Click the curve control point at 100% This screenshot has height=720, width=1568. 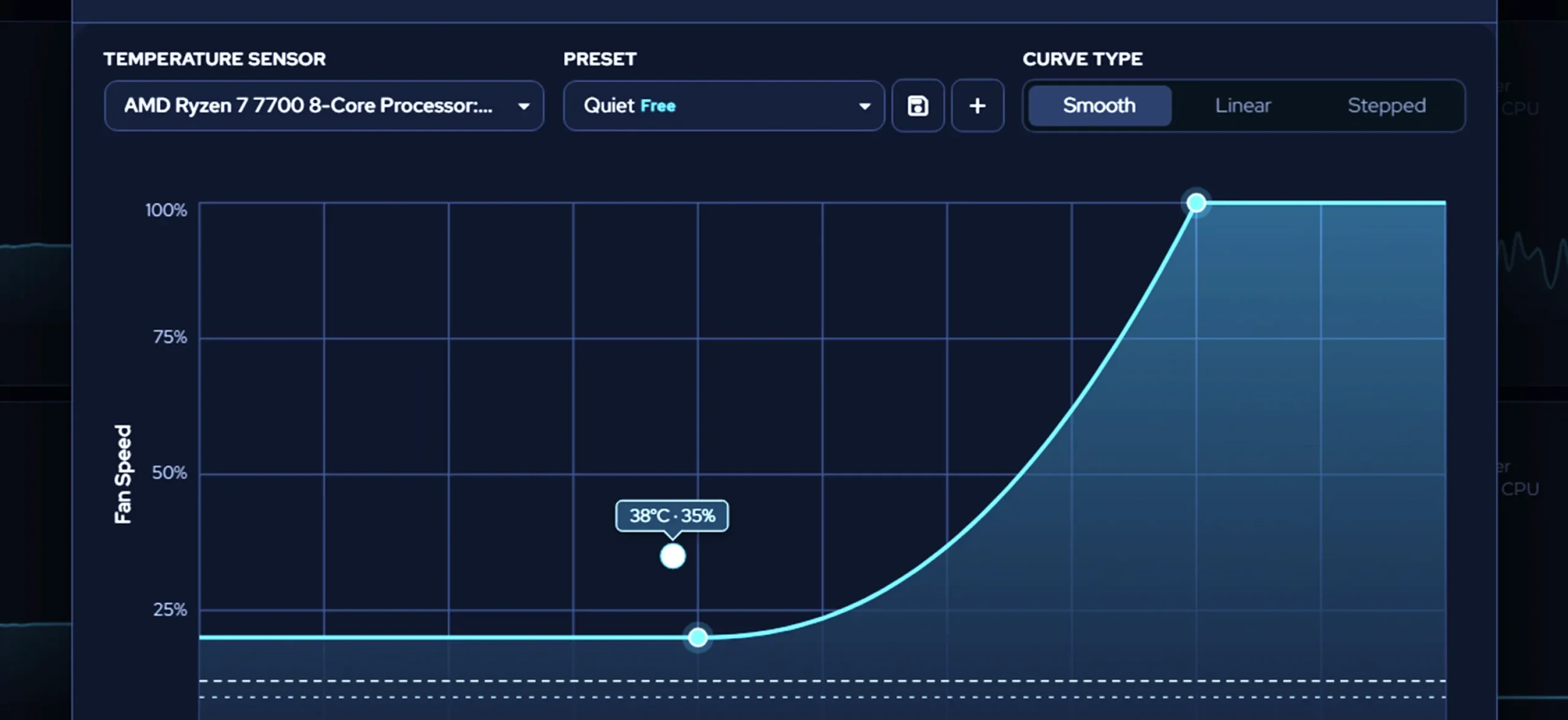1196,203
